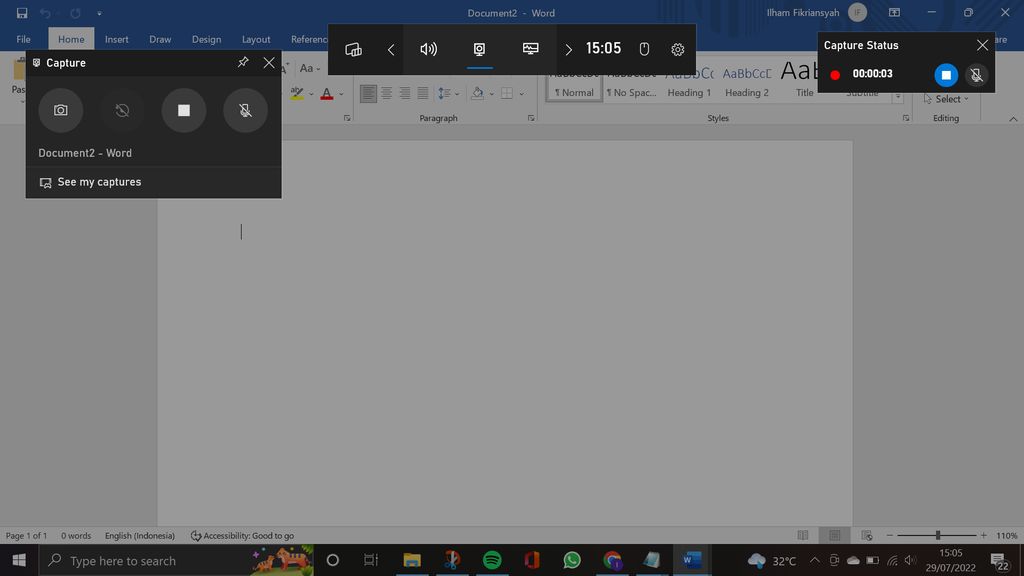Screen dimensions: 1024x576
Task: Take a screenshot using the camera icon
Action: click(61, 110)
